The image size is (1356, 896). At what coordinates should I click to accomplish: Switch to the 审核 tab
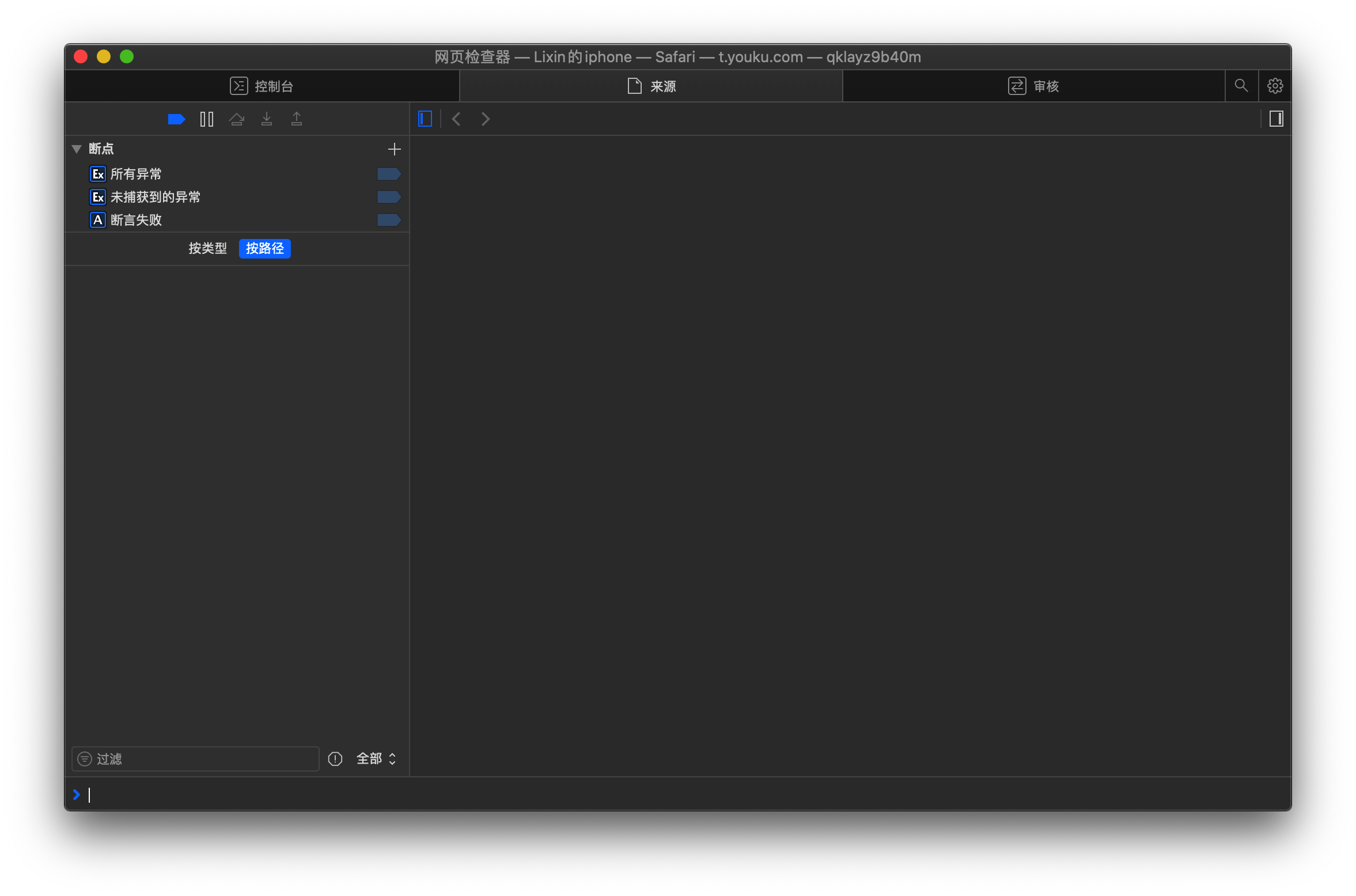[x=1034, y=86]
